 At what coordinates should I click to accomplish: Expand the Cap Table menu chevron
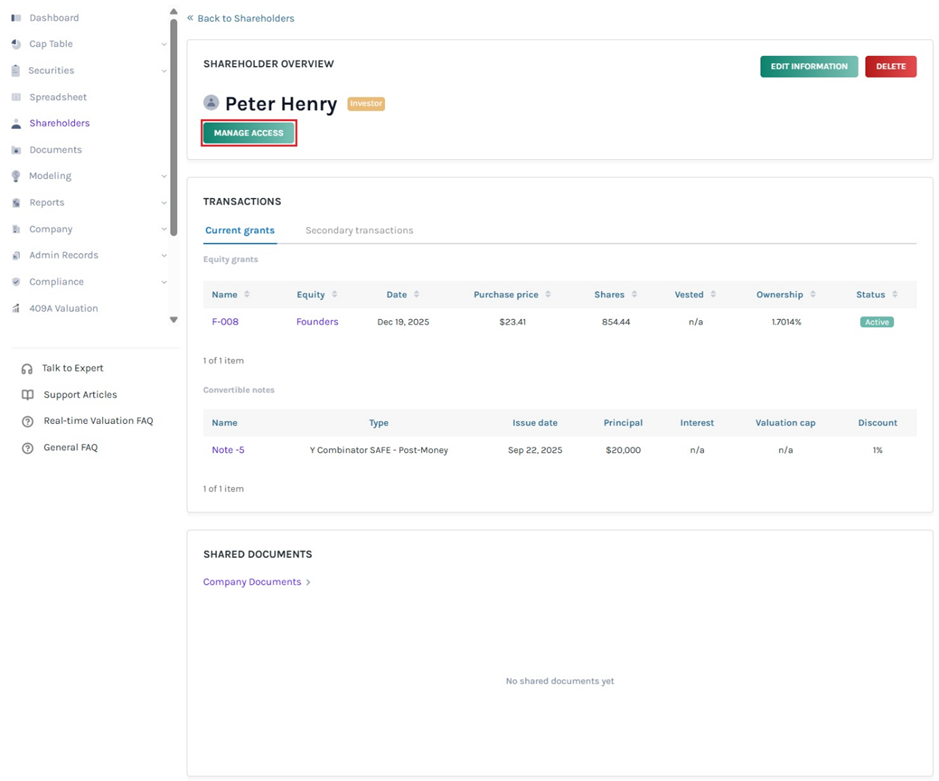[164, 44]
